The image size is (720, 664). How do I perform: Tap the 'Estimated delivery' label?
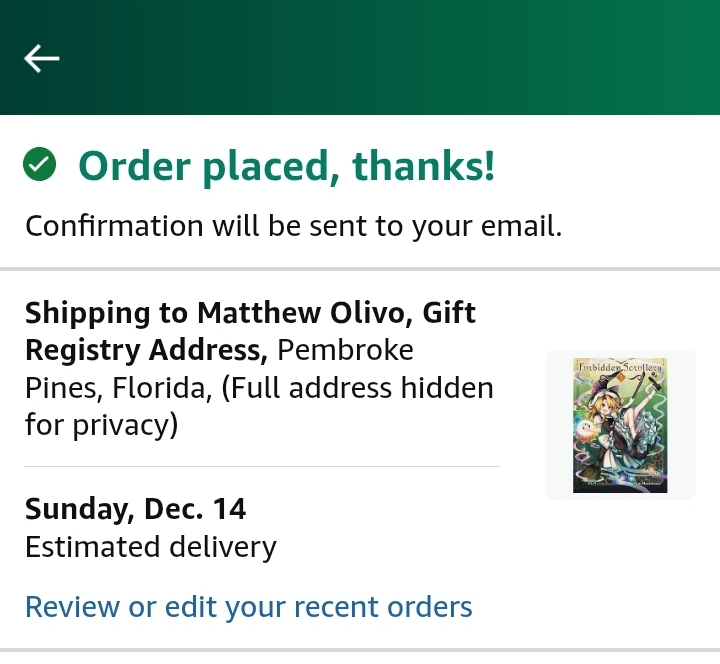click(x=151, y=547)
